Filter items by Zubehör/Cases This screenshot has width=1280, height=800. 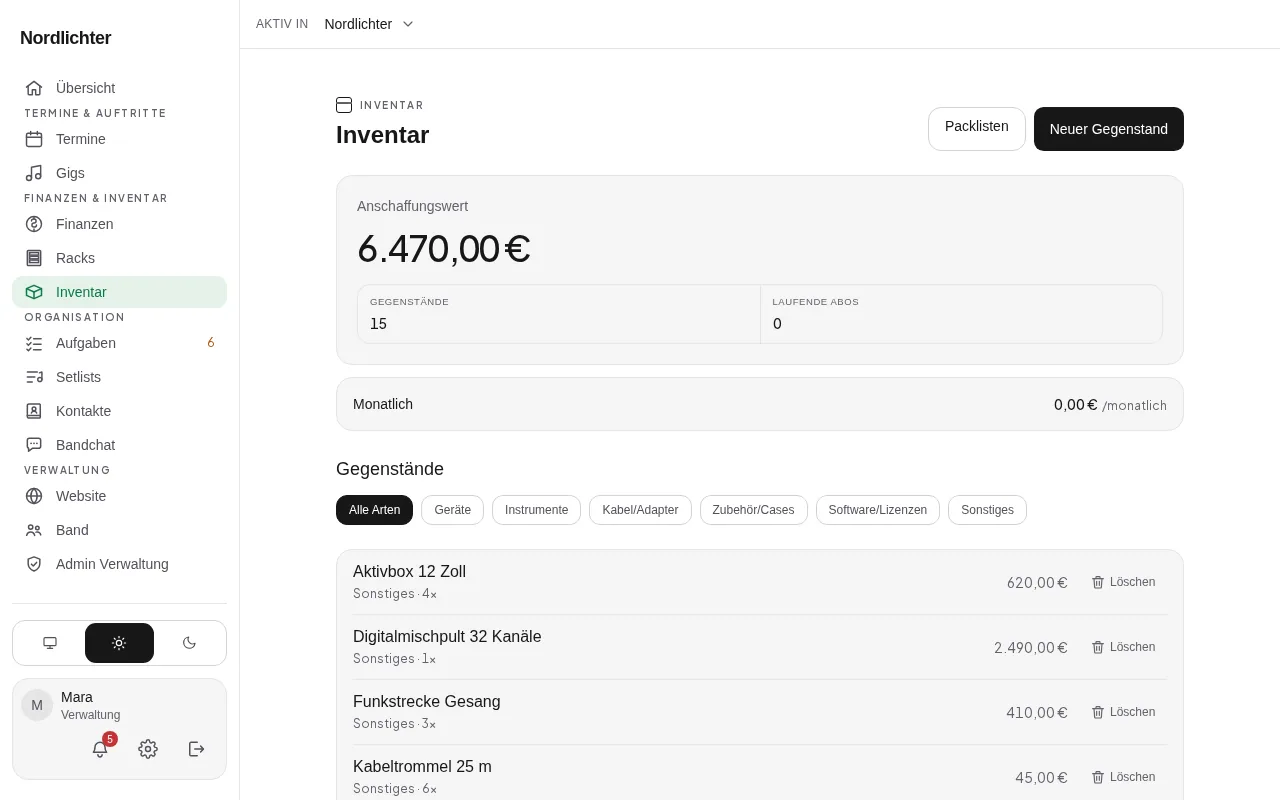(x=754, y=510)
